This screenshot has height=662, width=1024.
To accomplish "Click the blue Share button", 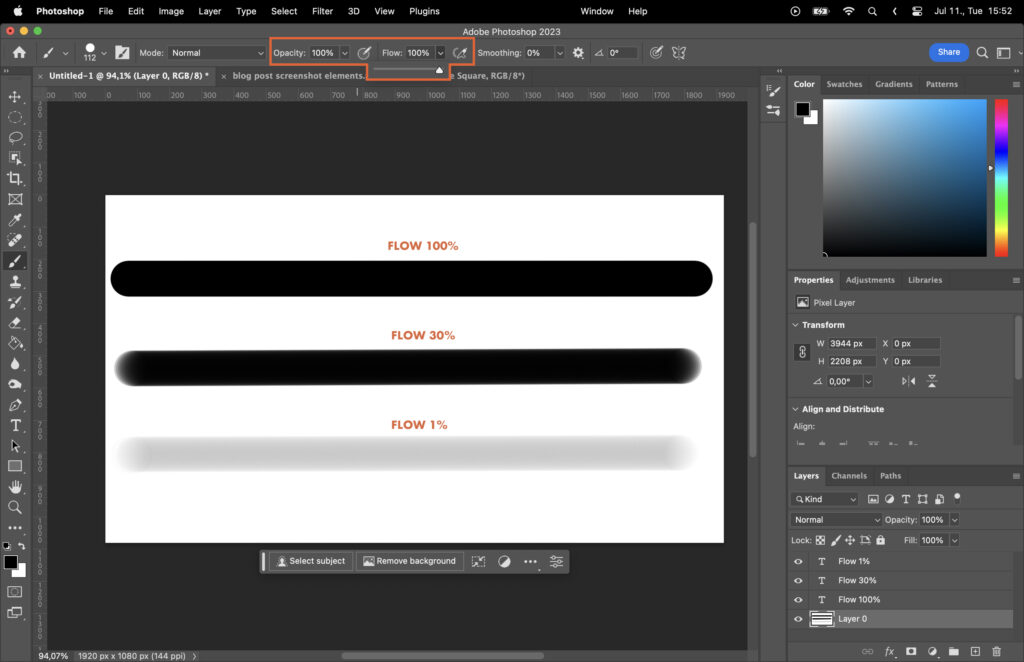I will (948, 52).
